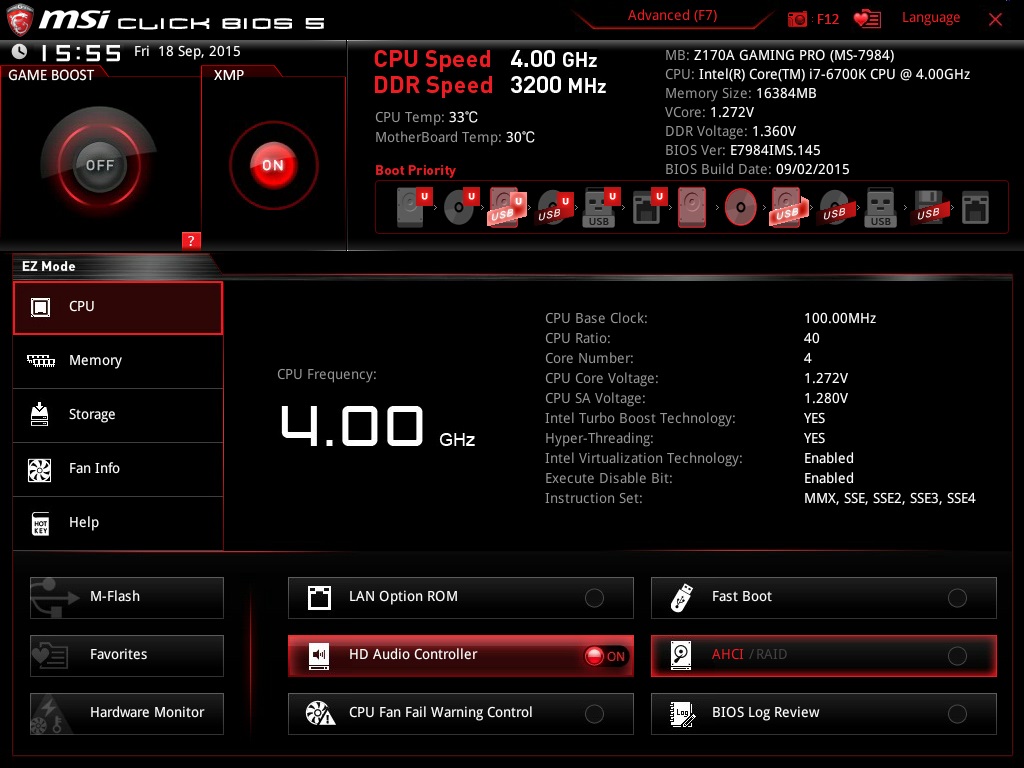1024x768 pixels.
Task: Click the Hyper-Threading YES value
Action: click(814, 438)
